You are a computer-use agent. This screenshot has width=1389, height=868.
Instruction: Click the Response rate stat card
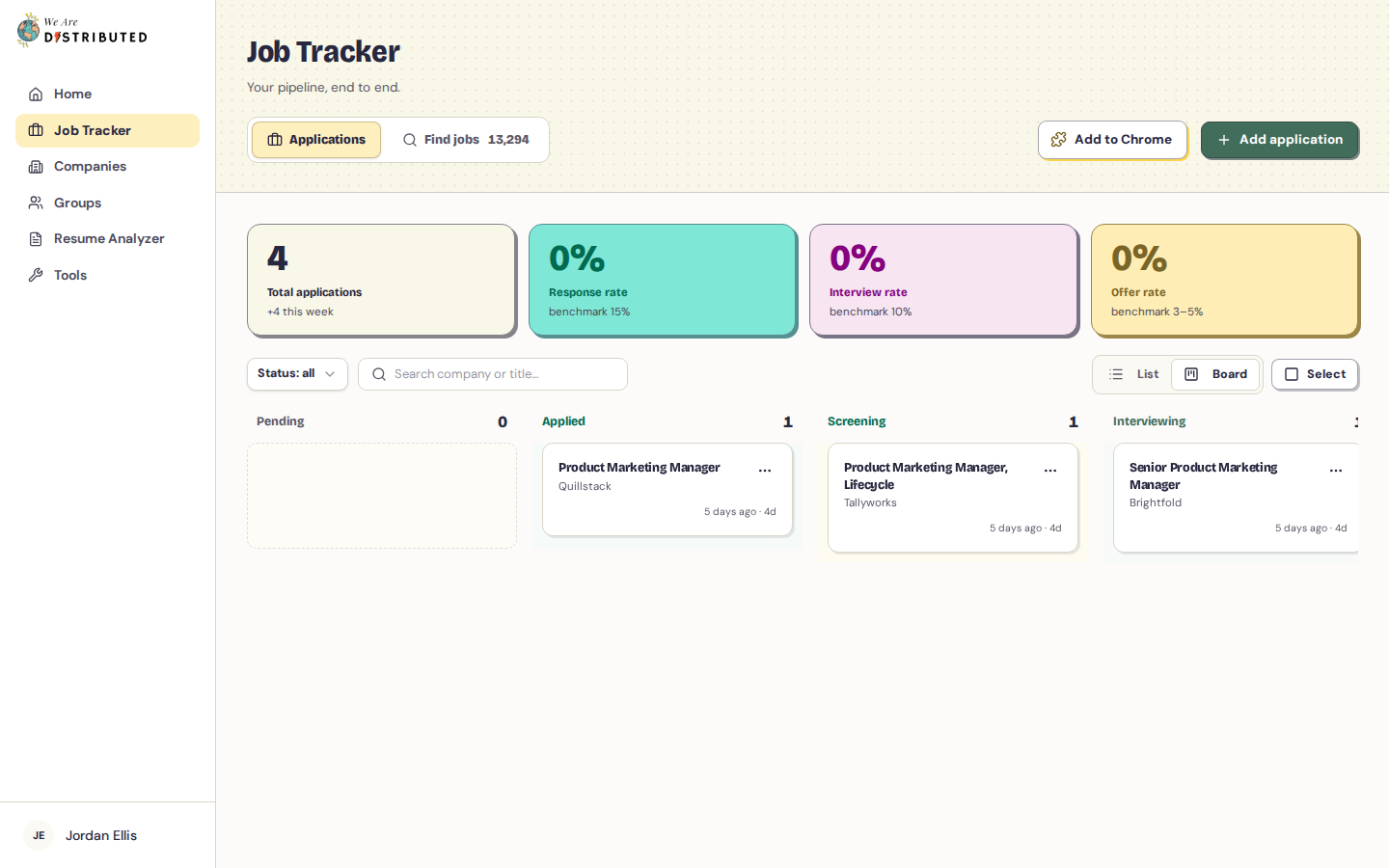click(x=663, y=281)
